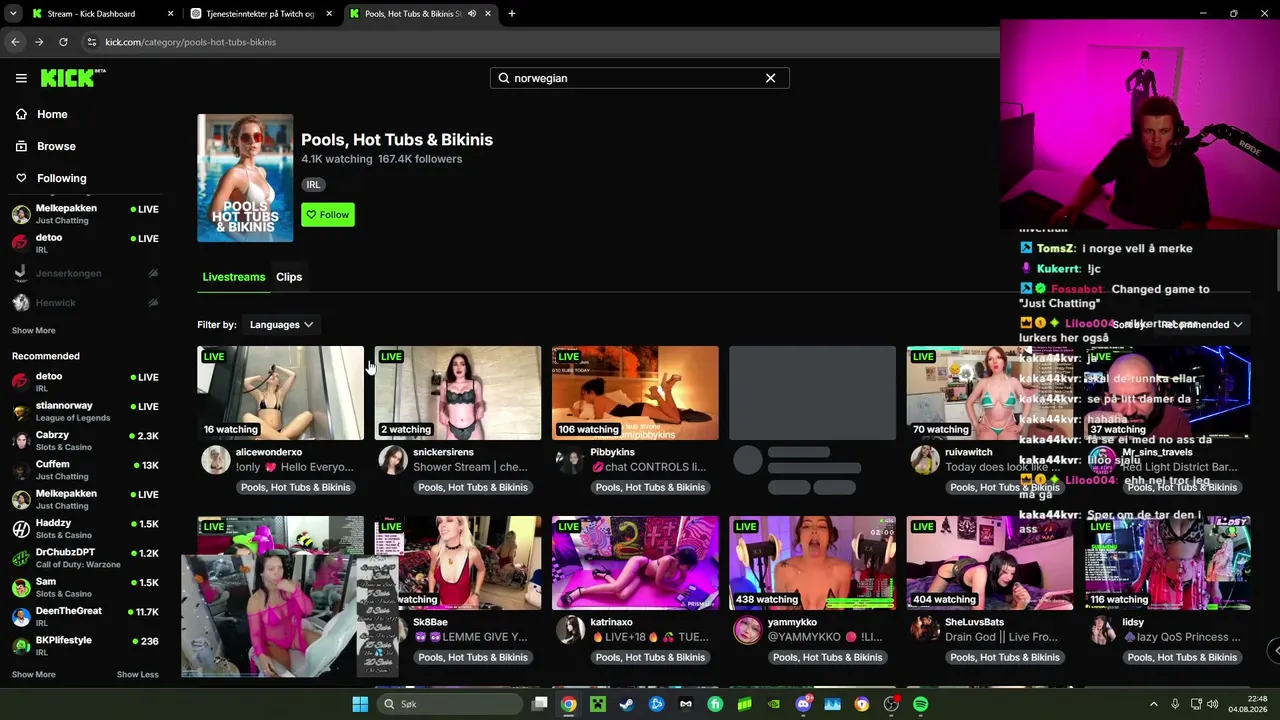Open yammykko stream thumbnail
The height and width of the screenshot is (720, 1280).
pos(812,563)
